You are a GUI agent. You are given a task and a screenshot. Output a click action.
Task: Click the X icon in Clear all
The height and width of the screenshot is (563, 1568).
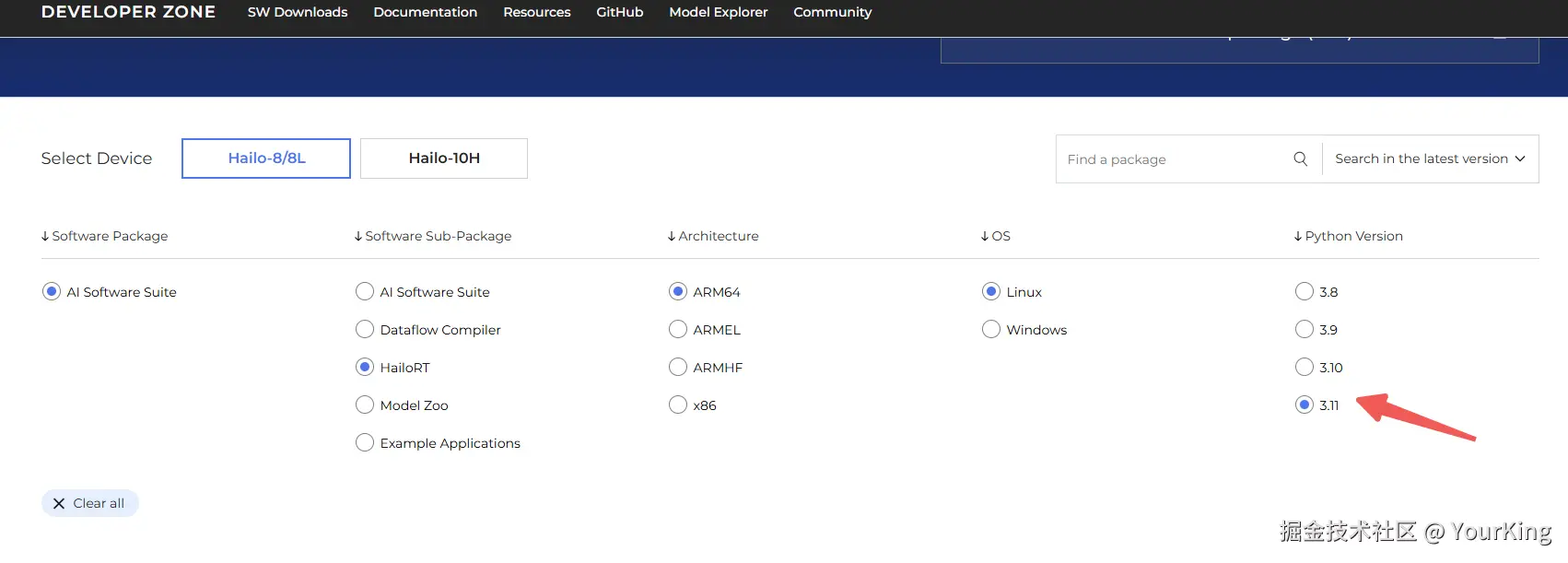(x=59, y=503)
